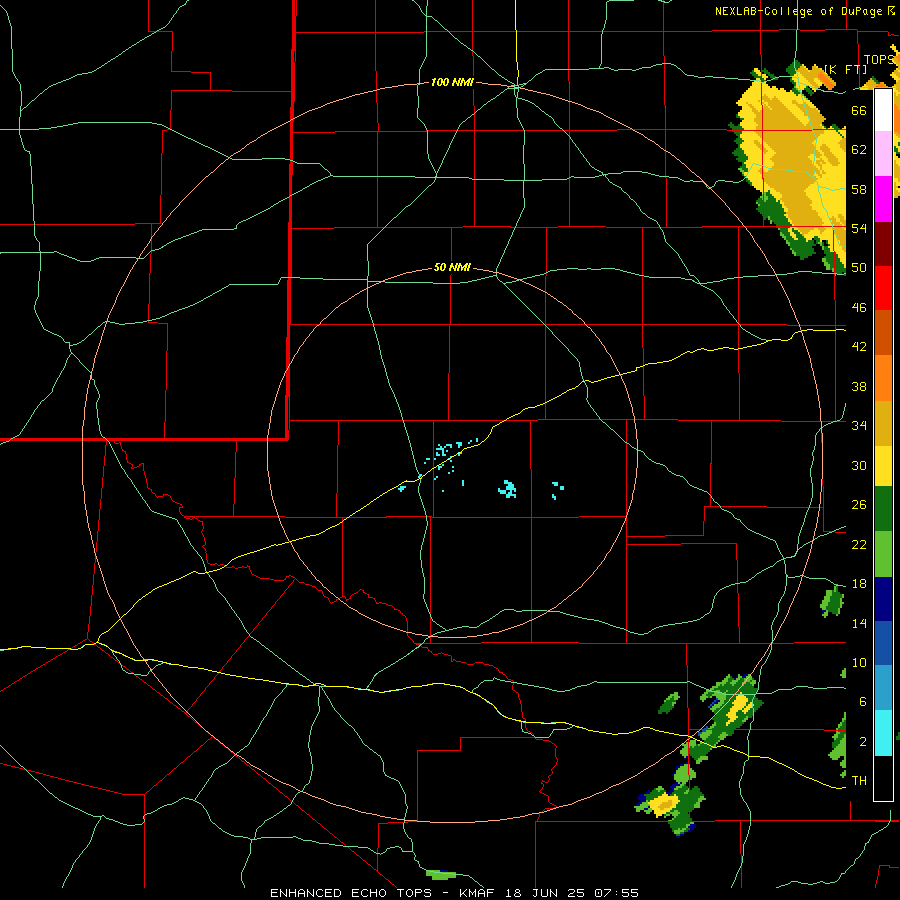Click the bright red legend swatch
Screen dimensions: 900x900
[x=883, y=288]
